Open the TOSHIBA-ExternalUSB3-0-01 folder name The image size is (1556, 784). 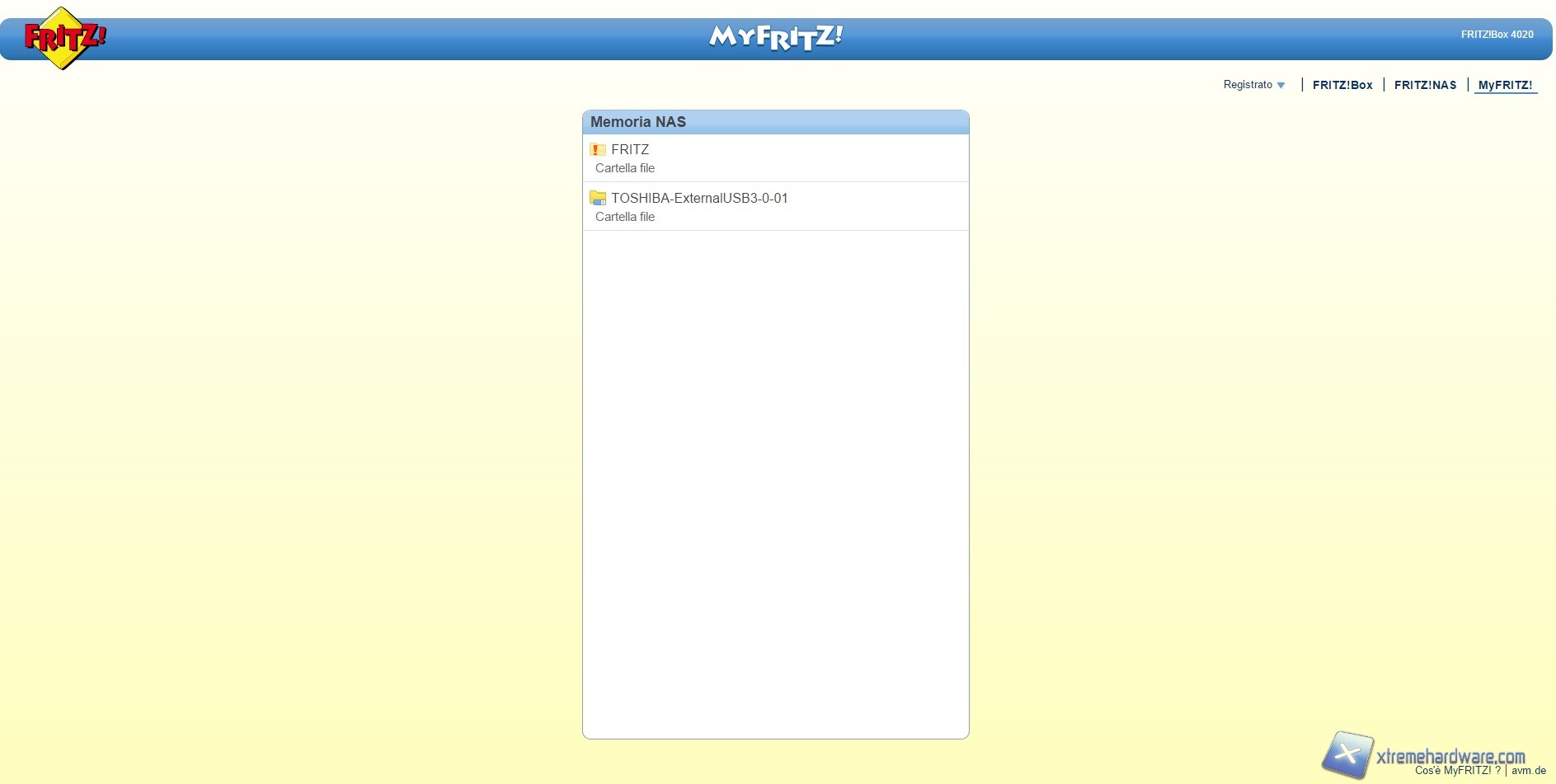coord(699,198)
